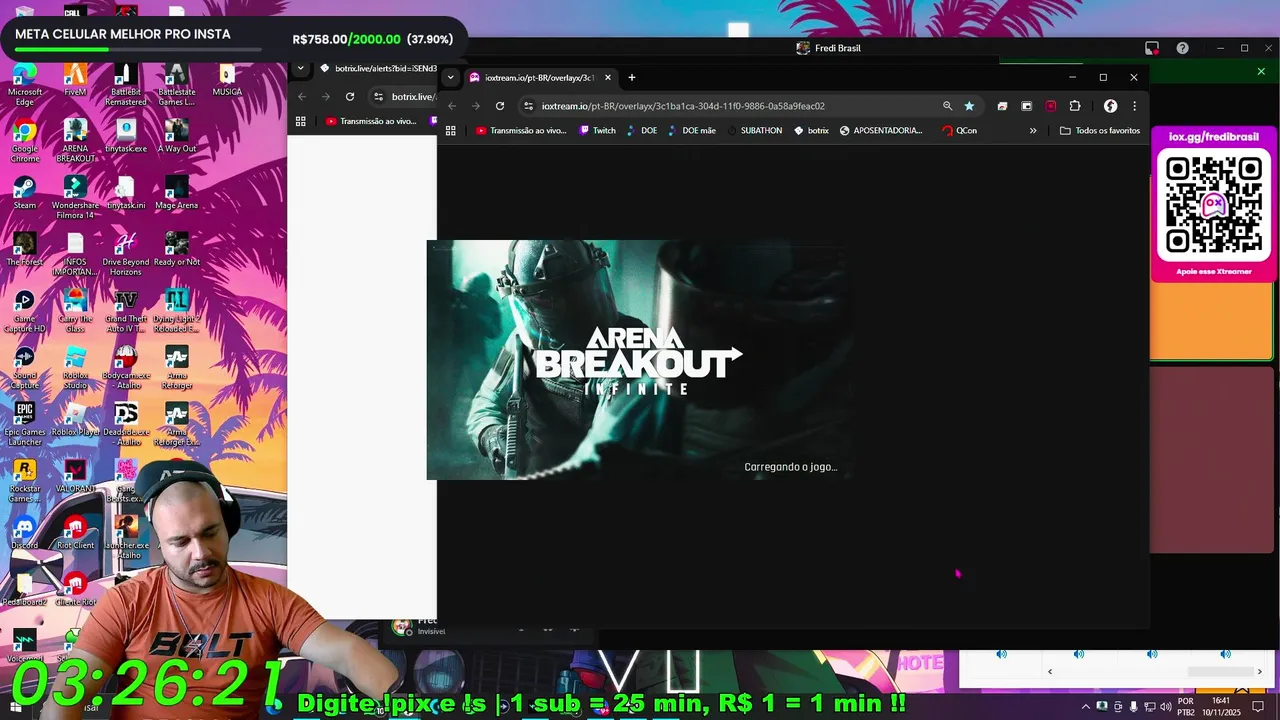Open the Game Capture HD shortcut

tap(25, 311)
